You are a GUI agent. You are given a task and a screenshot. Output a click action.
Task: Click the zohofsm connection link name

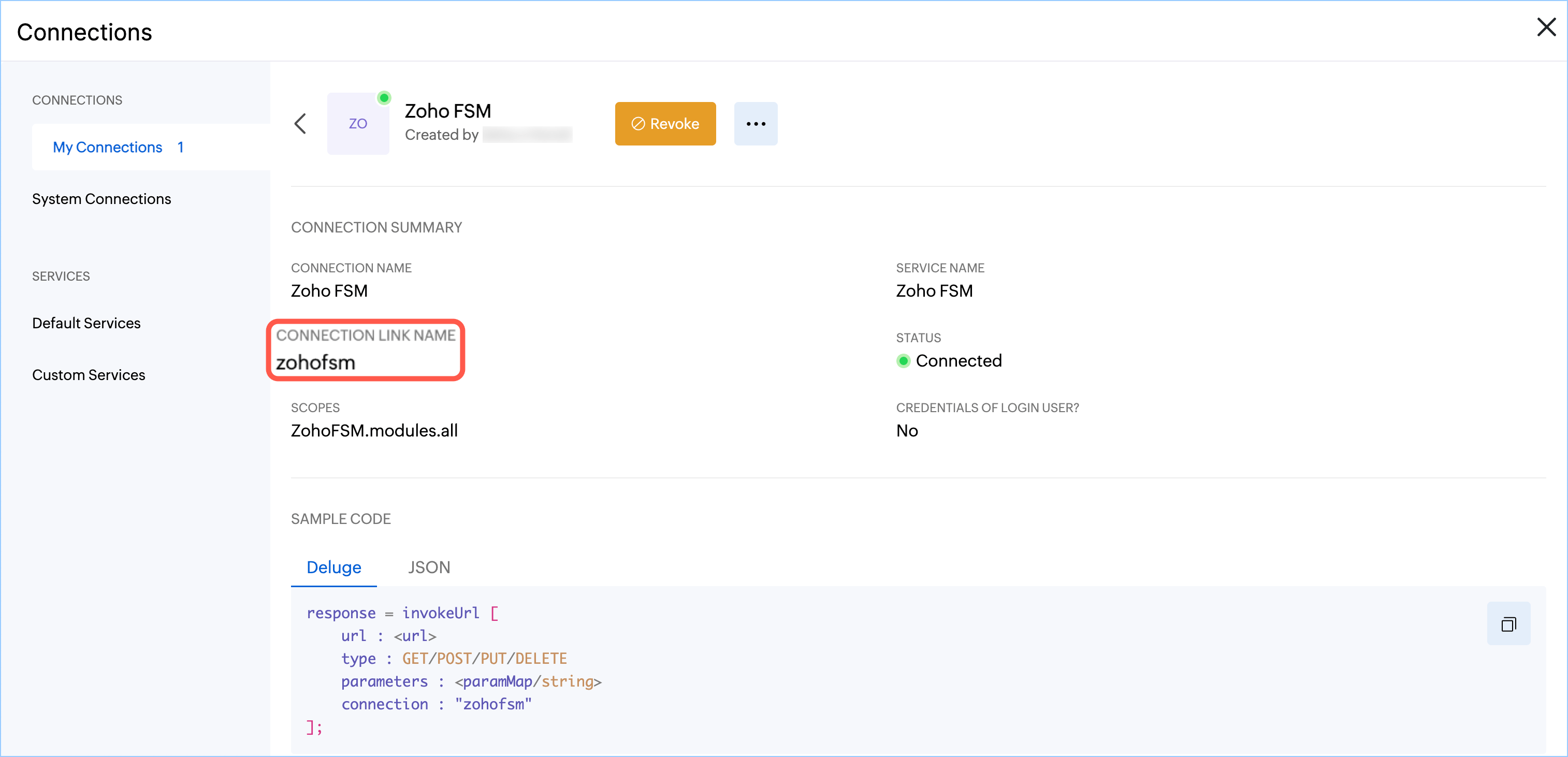[x=315, y=362]
